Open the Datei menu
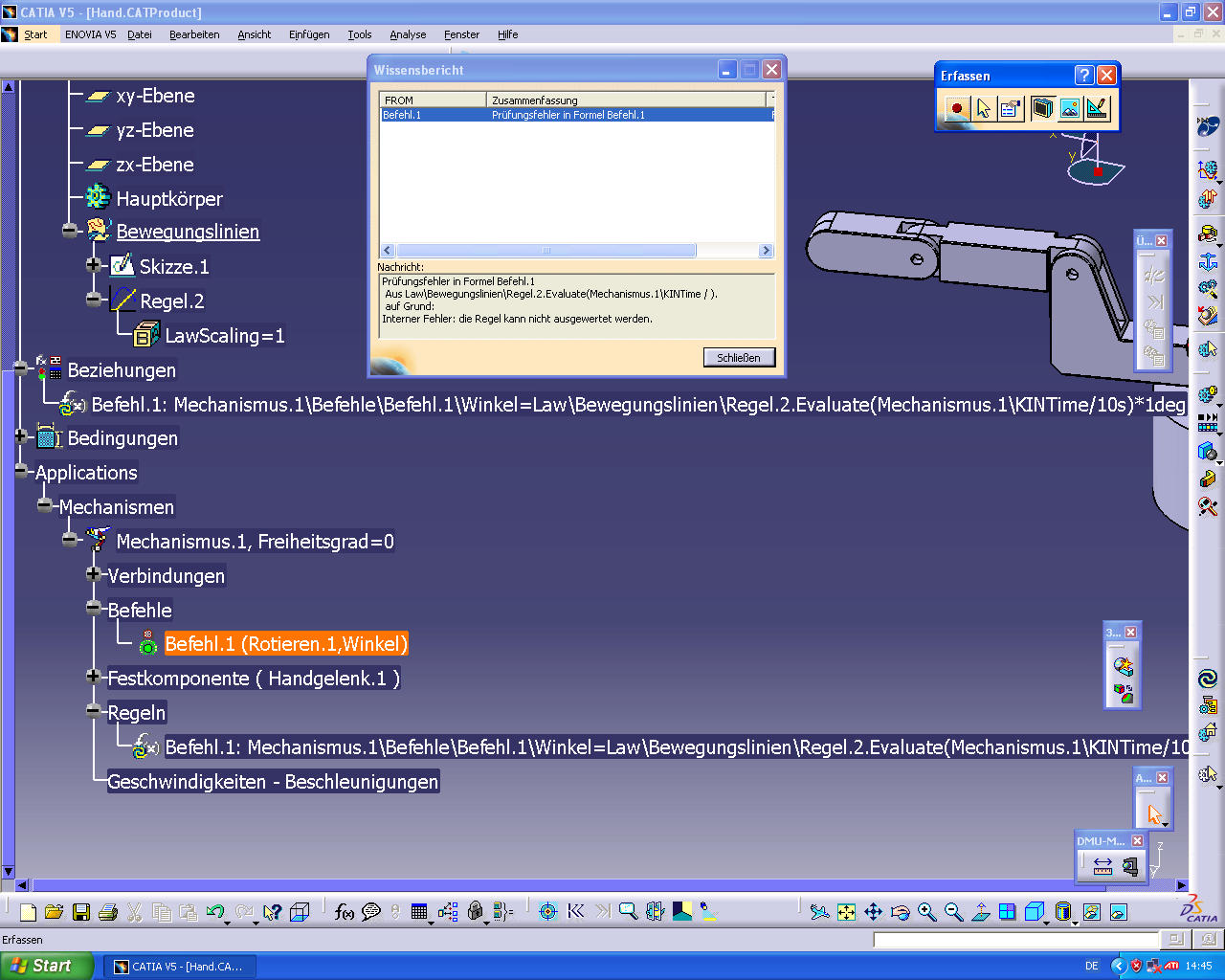Viewport: 1225px width, 980px height. 140,34
